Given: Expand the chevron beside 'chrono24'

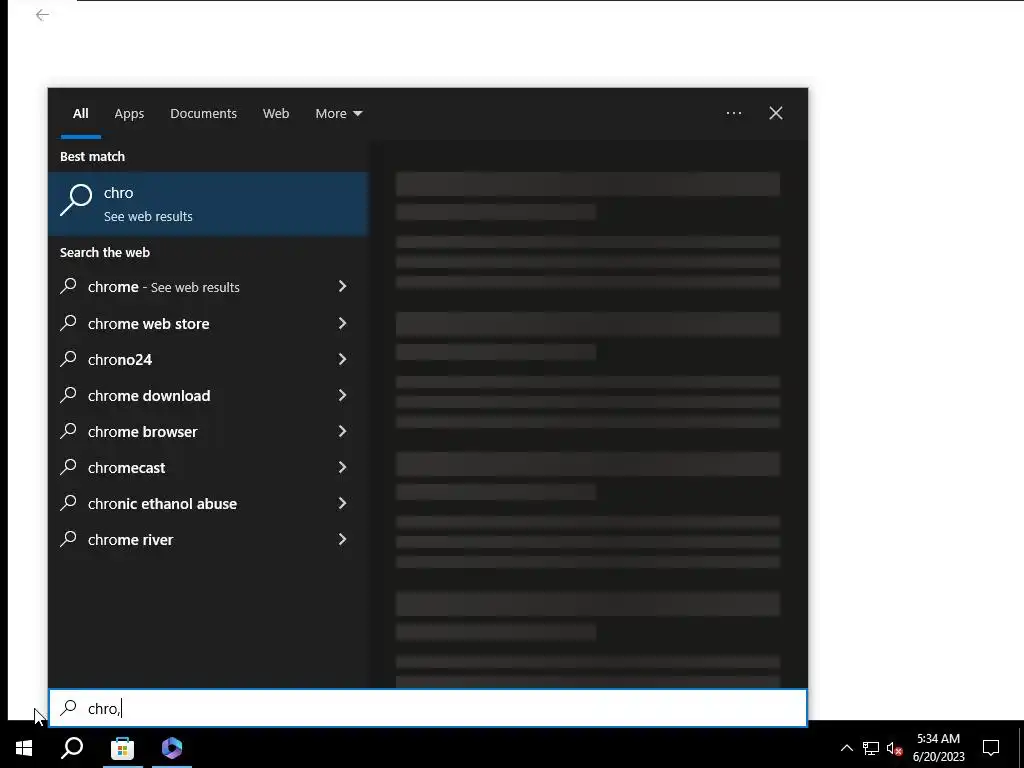Looking at the screenshot, I should pyautogui.click(x=342, y=359).
